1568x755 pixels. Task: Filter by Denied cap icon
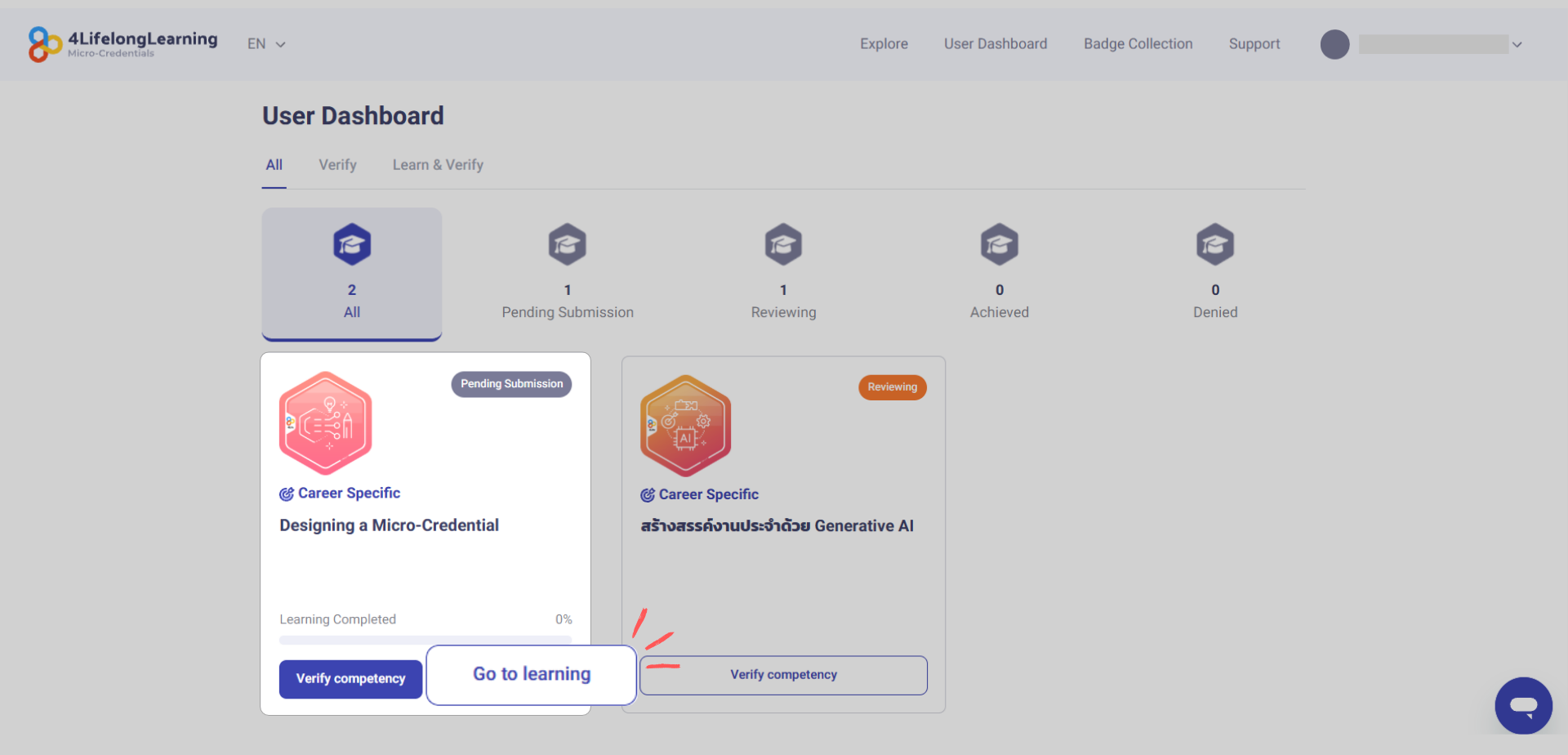[1215, 244]
